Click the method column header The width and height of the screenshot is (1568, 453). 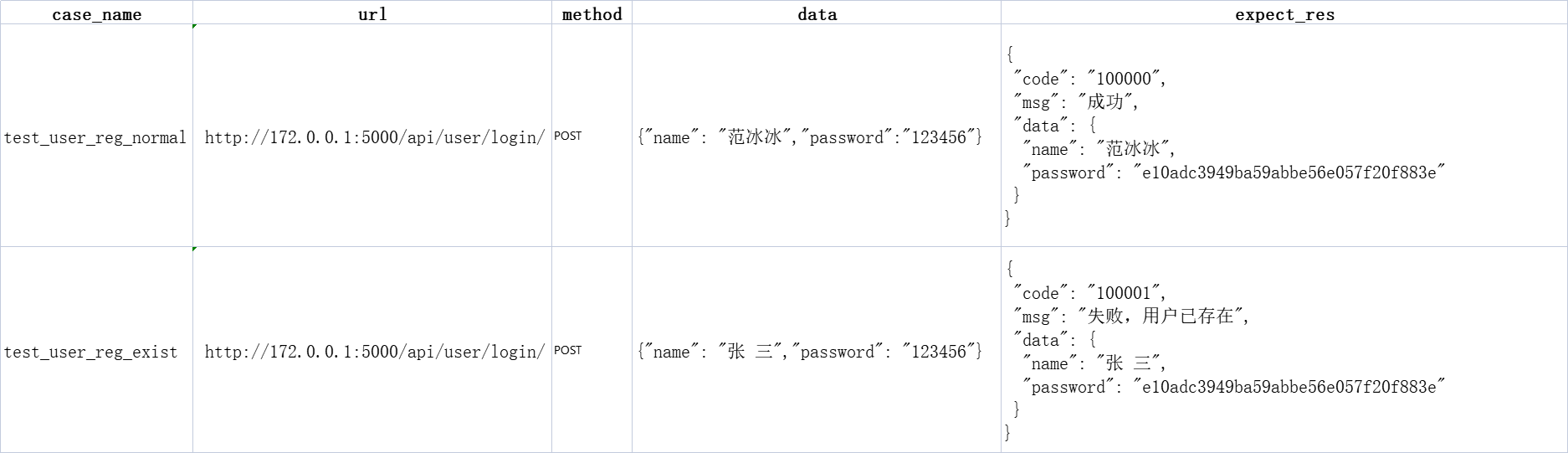tap(592, 13)
